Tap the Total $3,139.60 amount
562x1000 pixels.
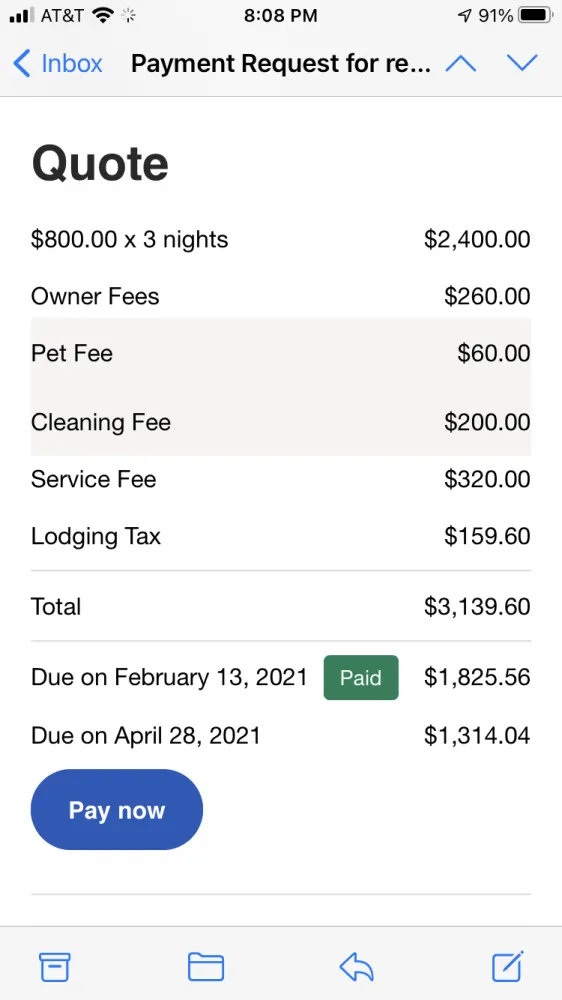tap(477, 607)
